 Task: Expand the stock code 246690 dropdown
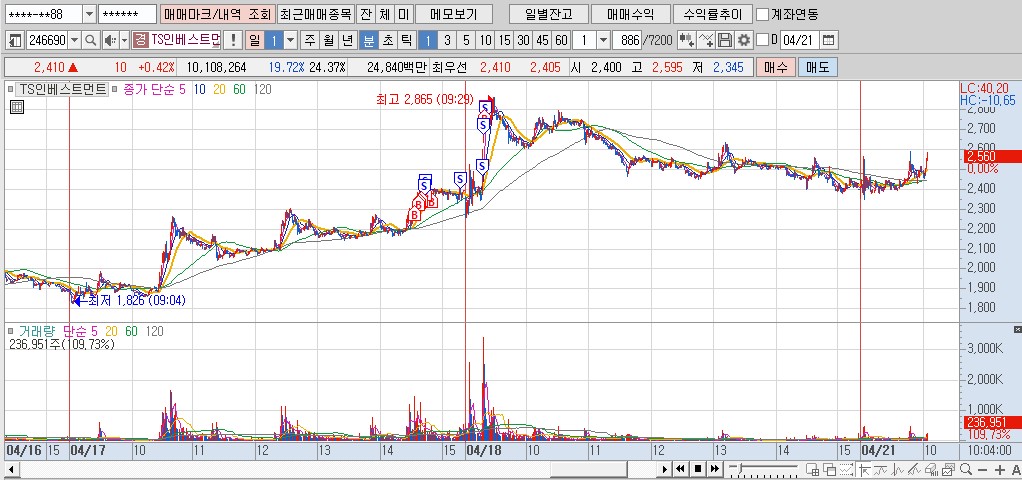click(x=74, y=40)
